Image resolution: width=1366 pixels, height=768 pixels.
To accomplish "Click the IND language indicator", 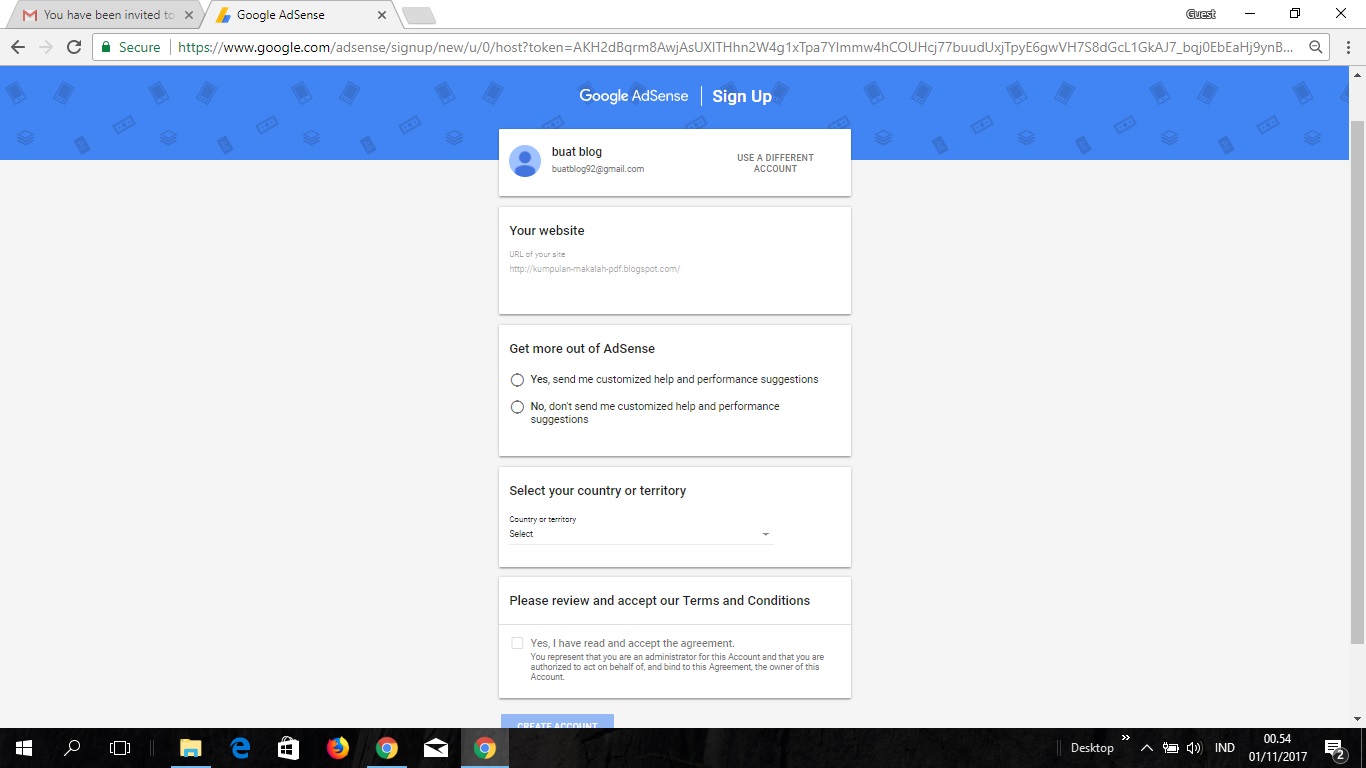I will coord(1224,748).
